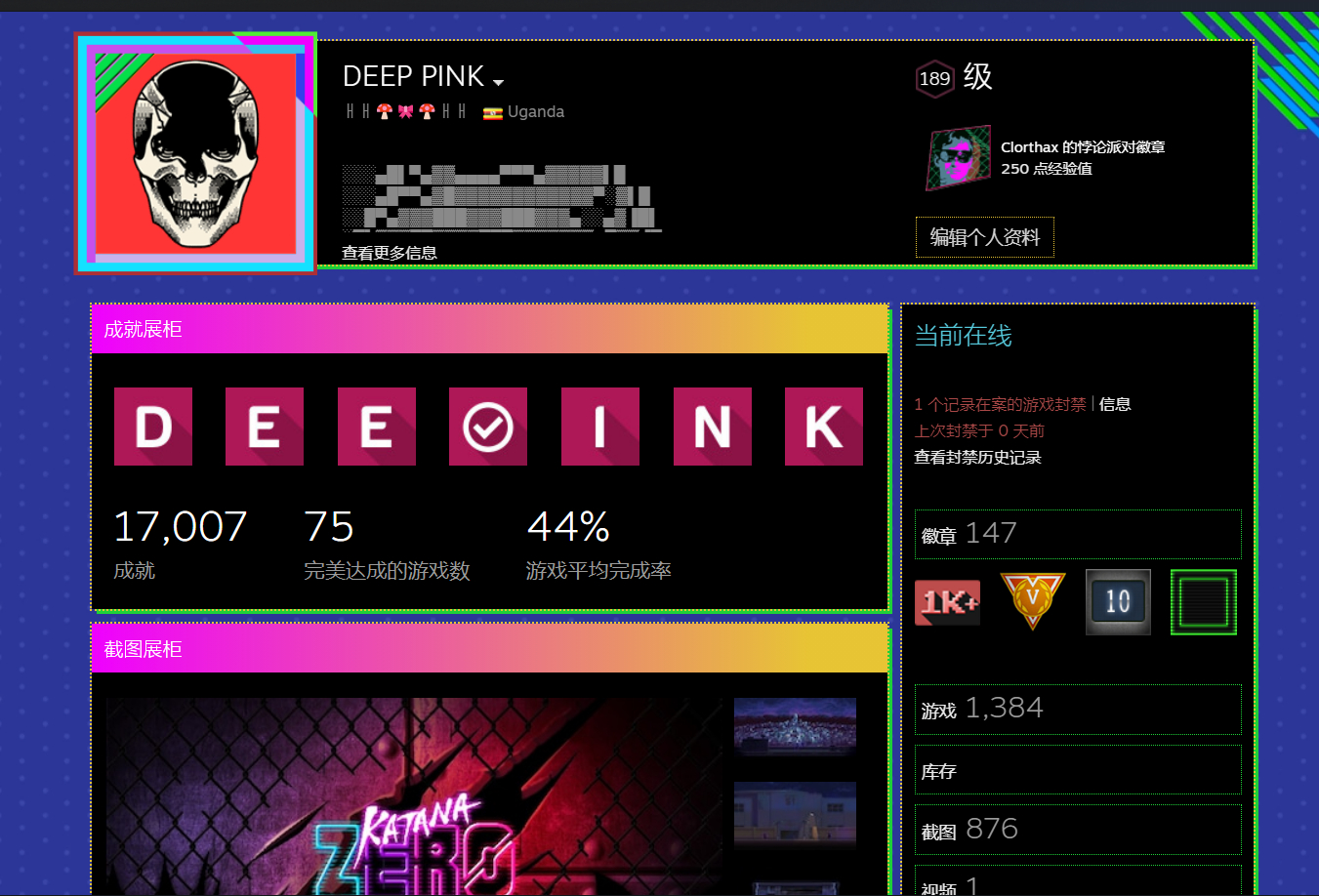The image size is (1319, 896).
Task: Click 1 个记录在案的游戏封禁 text
Action: (1000, 404)
